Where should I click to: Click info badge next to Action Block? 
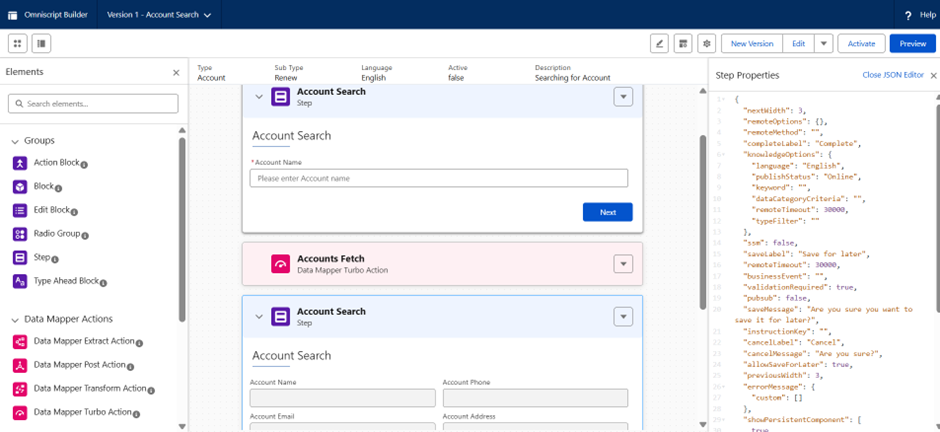click(x=84, y=165)
